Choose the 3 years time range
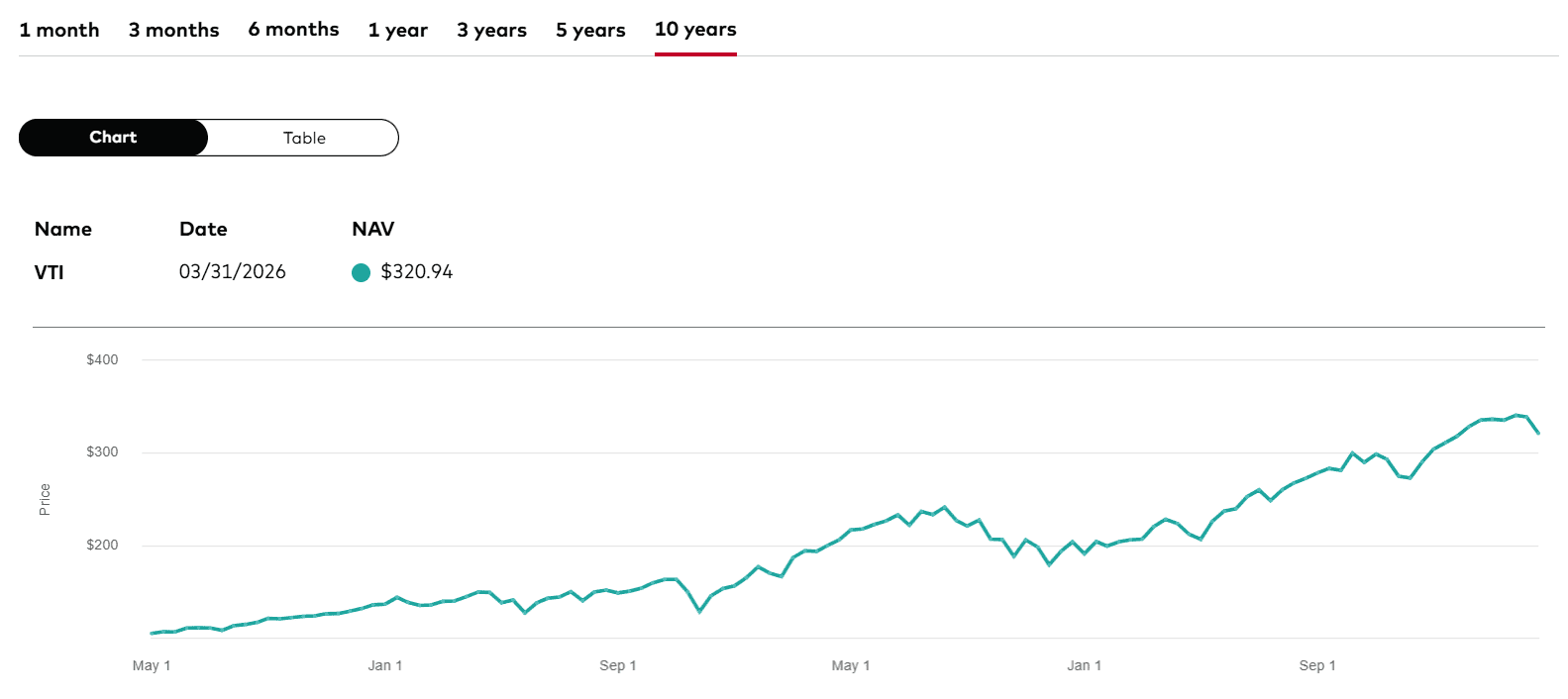The height and width of the screenshot is (699, 1568). click(491, 30)
